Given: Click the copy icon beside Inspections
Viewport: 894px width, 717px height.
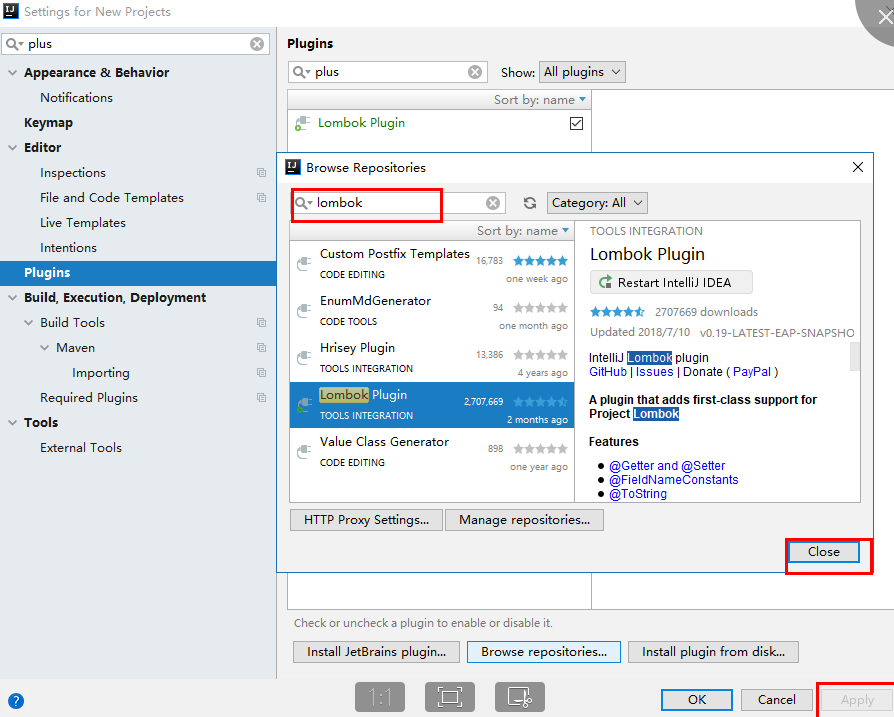Looking at the screenshot, I should 261,173.
